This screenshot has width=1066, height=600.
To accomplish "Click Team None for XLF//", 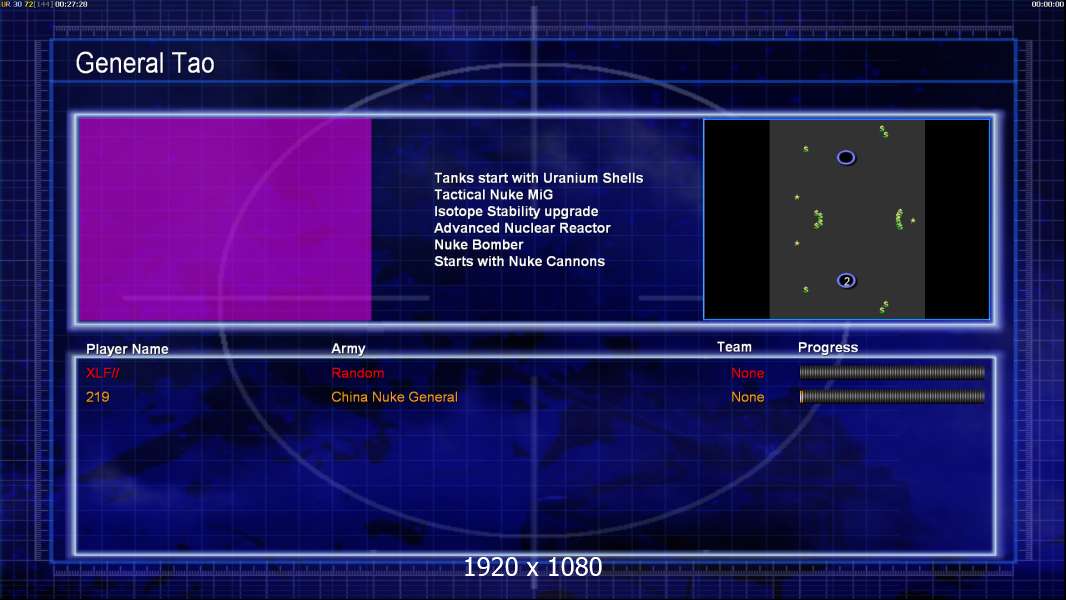I will 747,373.
